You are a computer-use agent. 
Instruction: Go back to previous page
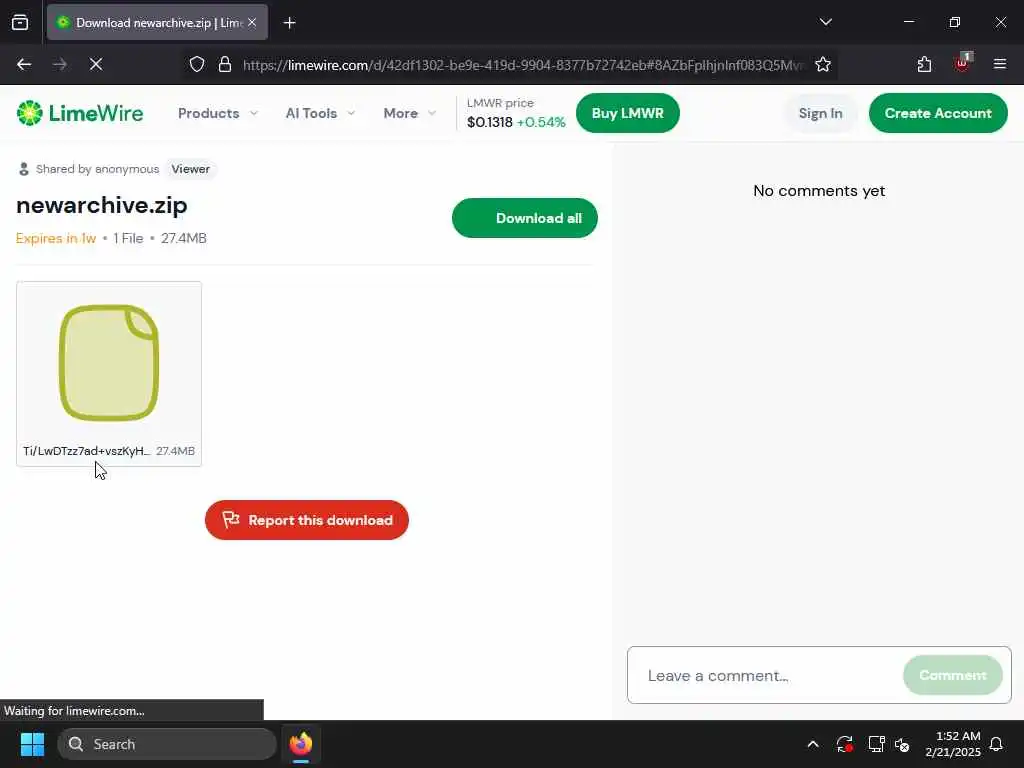[x=24, y=64]
